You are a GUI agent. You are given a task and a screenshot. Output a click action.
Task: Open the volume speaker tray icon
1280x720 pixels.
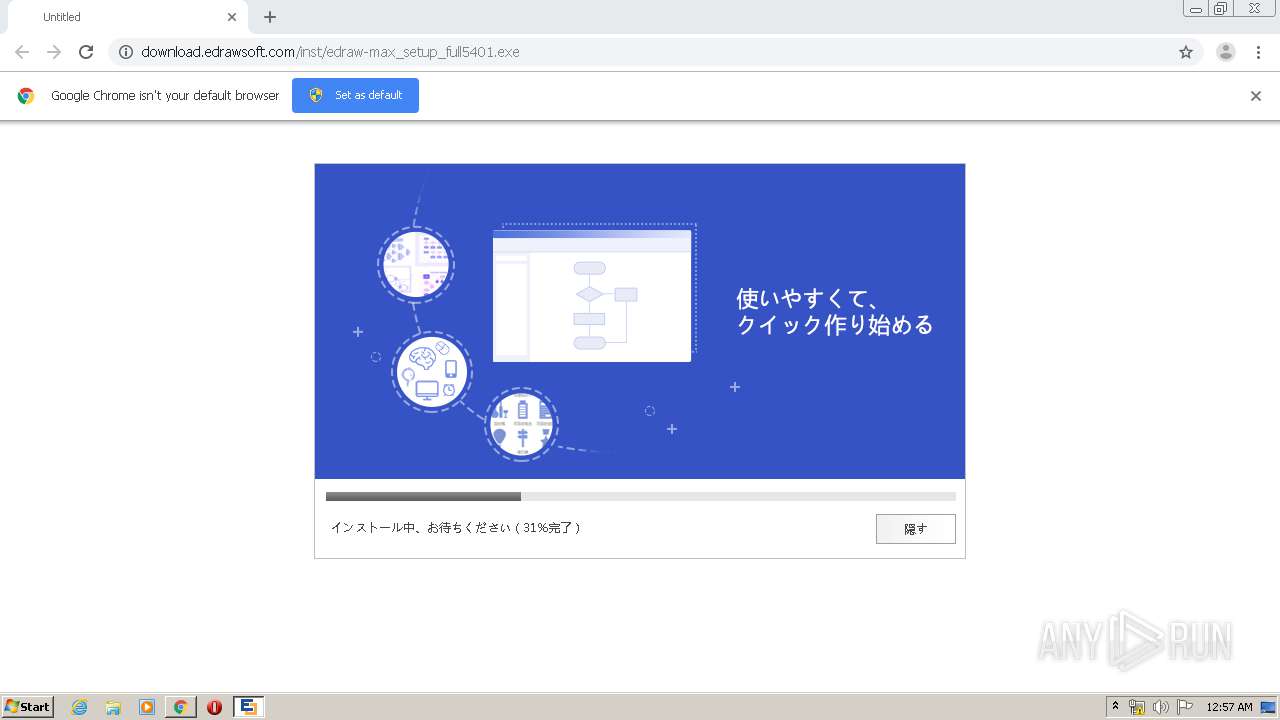pos(1161,707)
